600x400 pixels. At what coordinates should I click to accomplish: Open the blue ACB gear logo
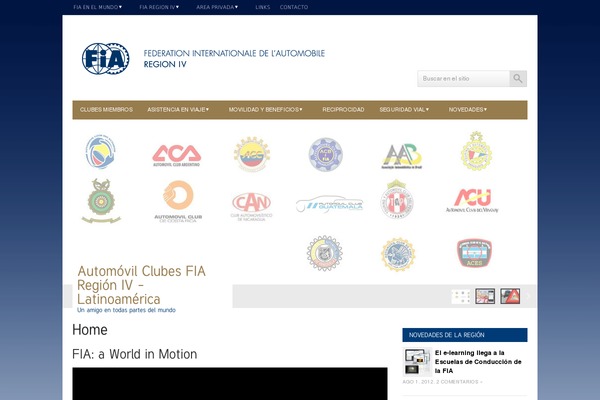(326, 155)
